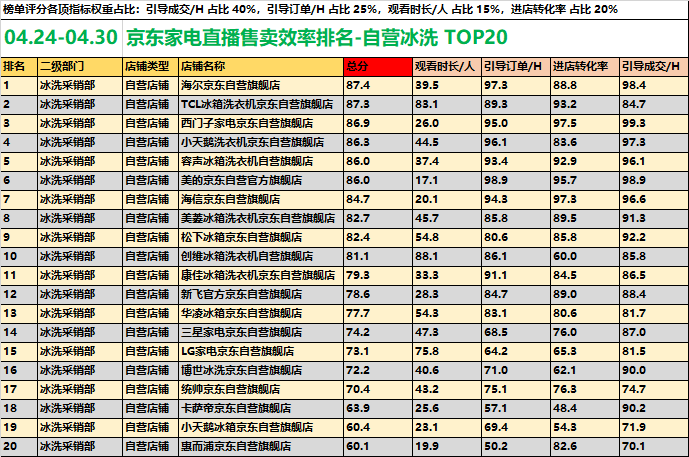
Task: Click the weight description line at top
Action: click(x=310, y=9)
